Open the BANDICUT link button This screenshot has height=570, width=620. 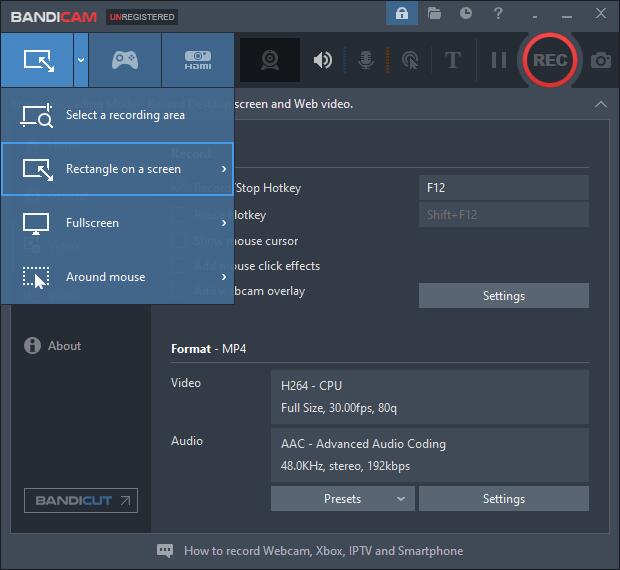pos(81,500)
